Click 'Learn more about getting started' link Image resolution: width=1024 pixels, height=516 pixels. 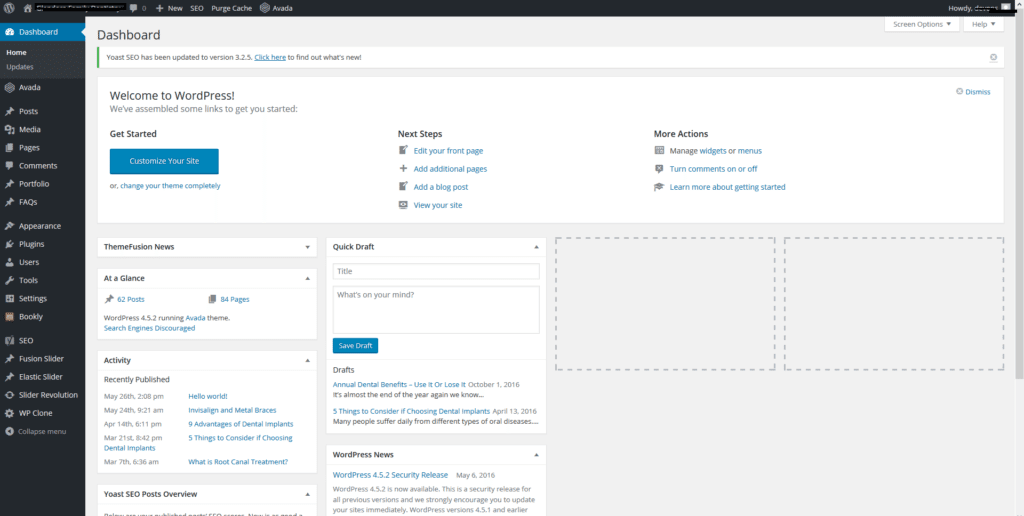pyautogui.click(x=728, y=187)
